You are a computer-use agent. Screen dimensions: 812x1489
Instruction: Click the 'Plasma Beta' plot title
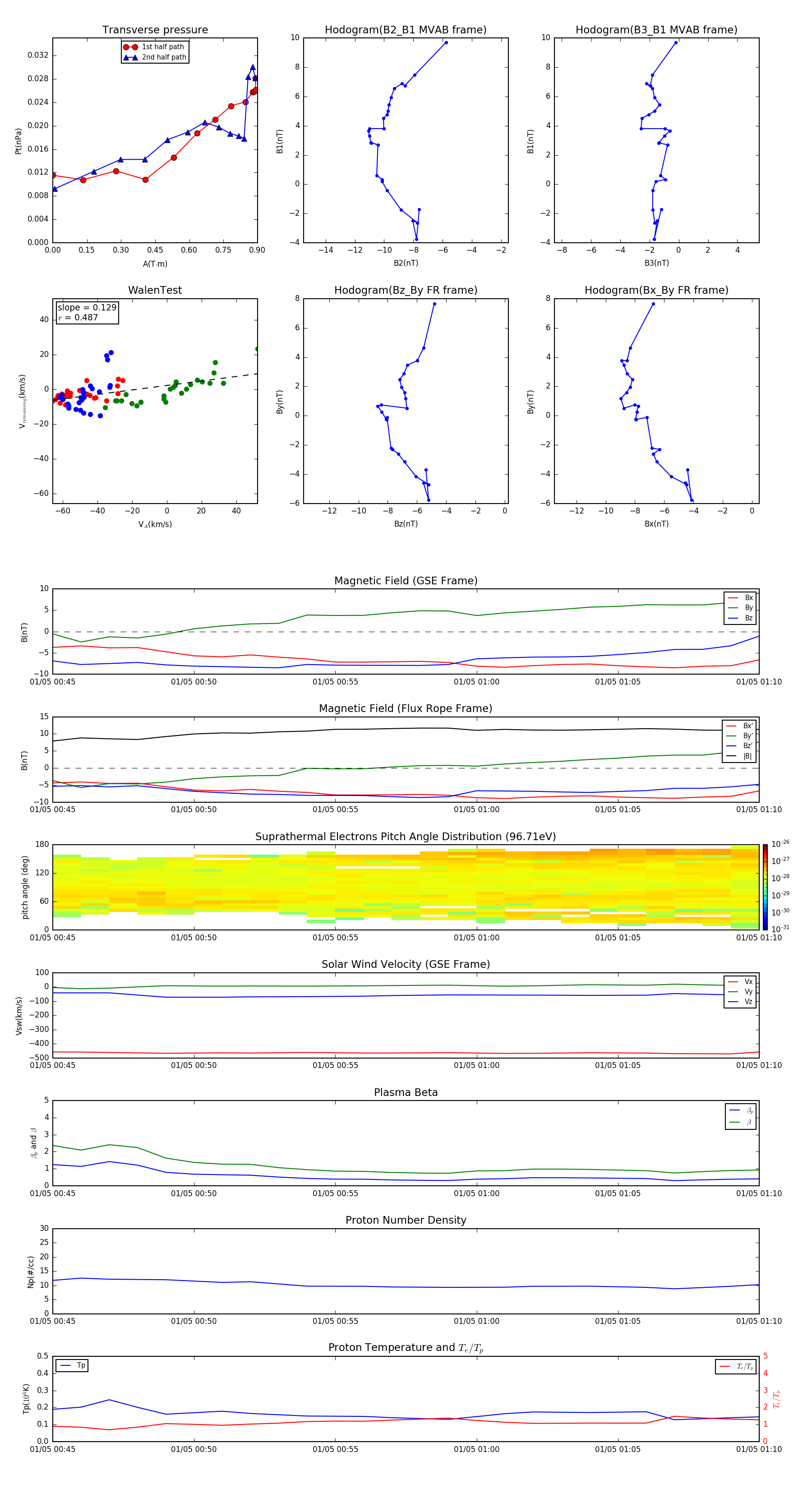click(x=406, y=1092)
